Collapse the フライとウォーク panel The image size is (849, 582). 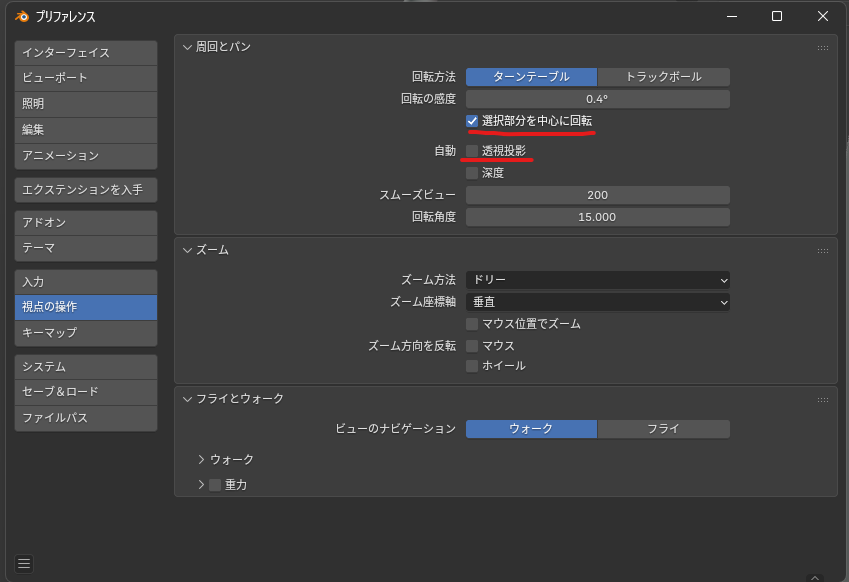[187, 399]
